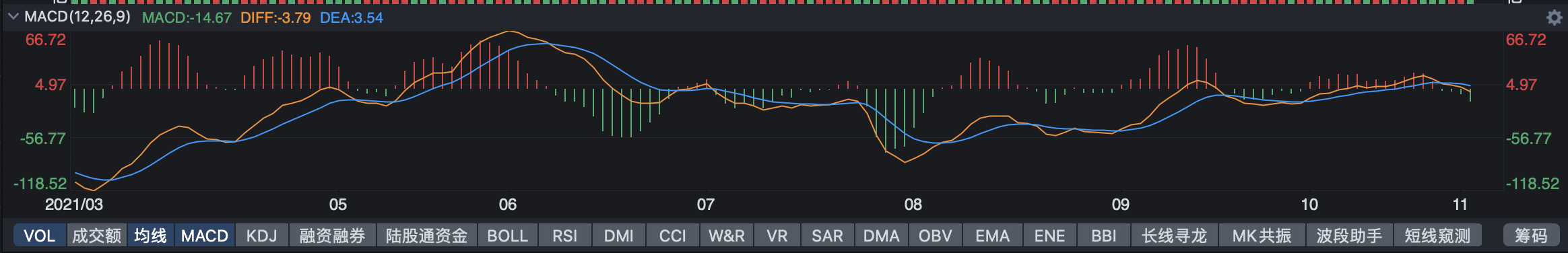The width and height of the screenshot is (1568, 253).
Task: Switch to the KDJ indicator
Action: (x=262, y=236)
